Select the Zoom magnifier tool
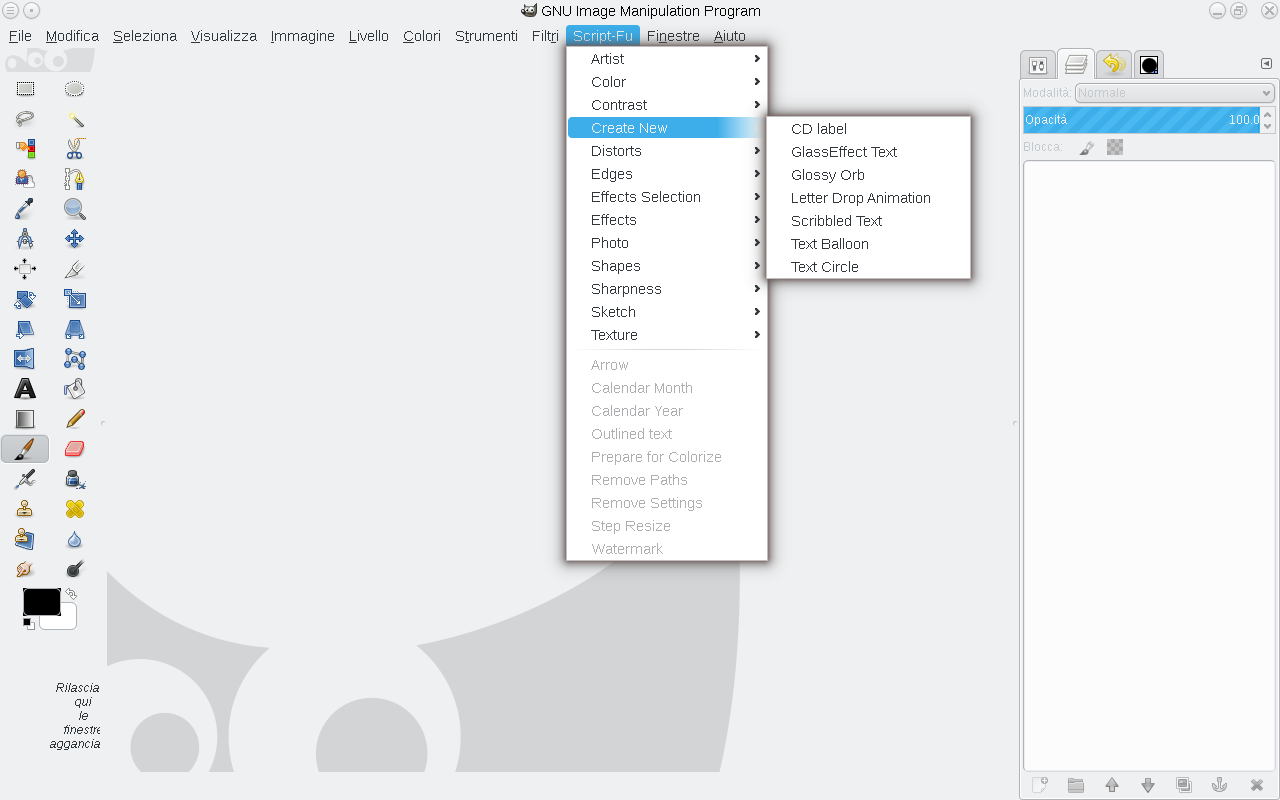 tap(74, 209)
